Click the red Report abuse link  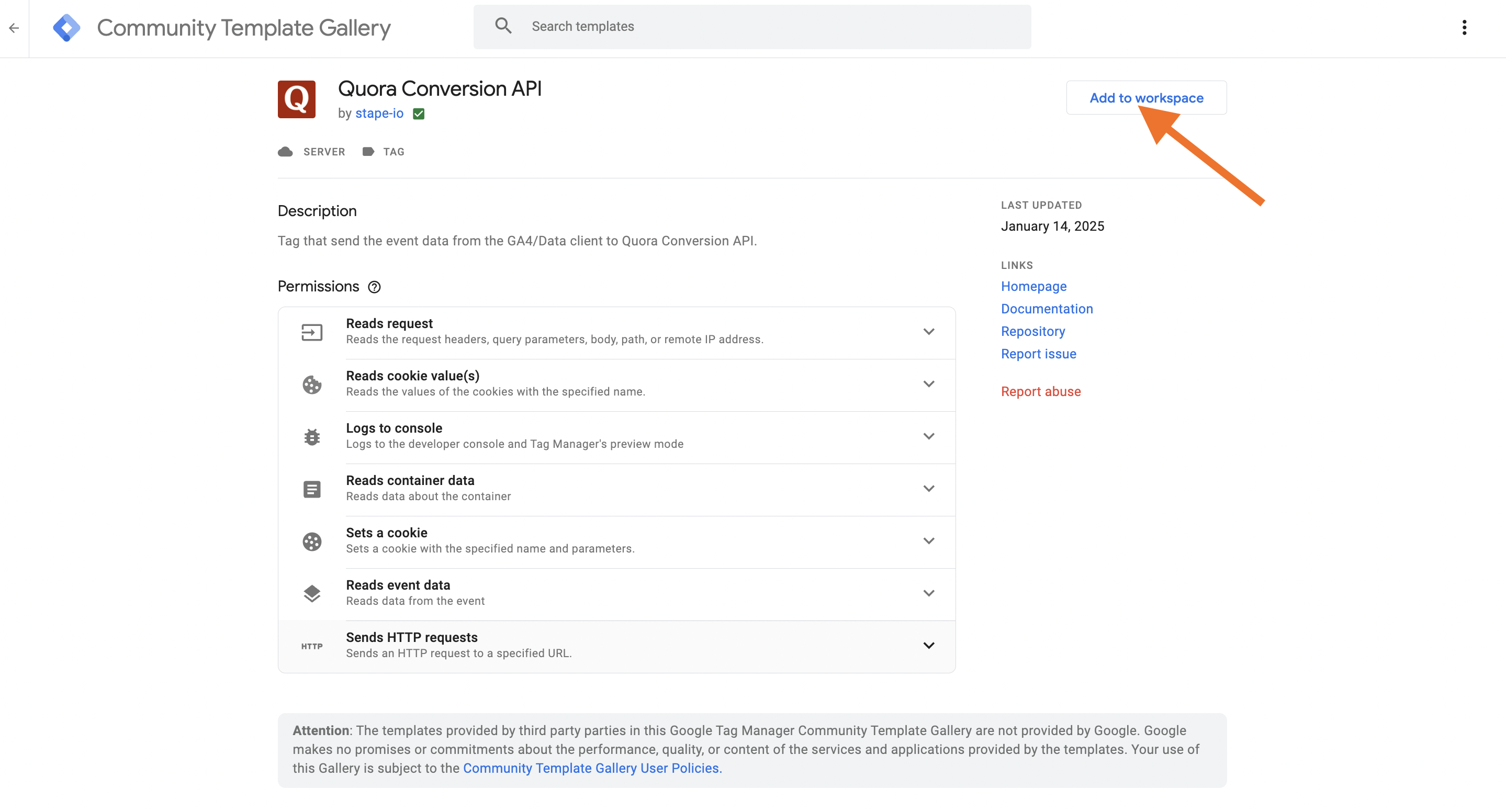[x=1040, y=392]
